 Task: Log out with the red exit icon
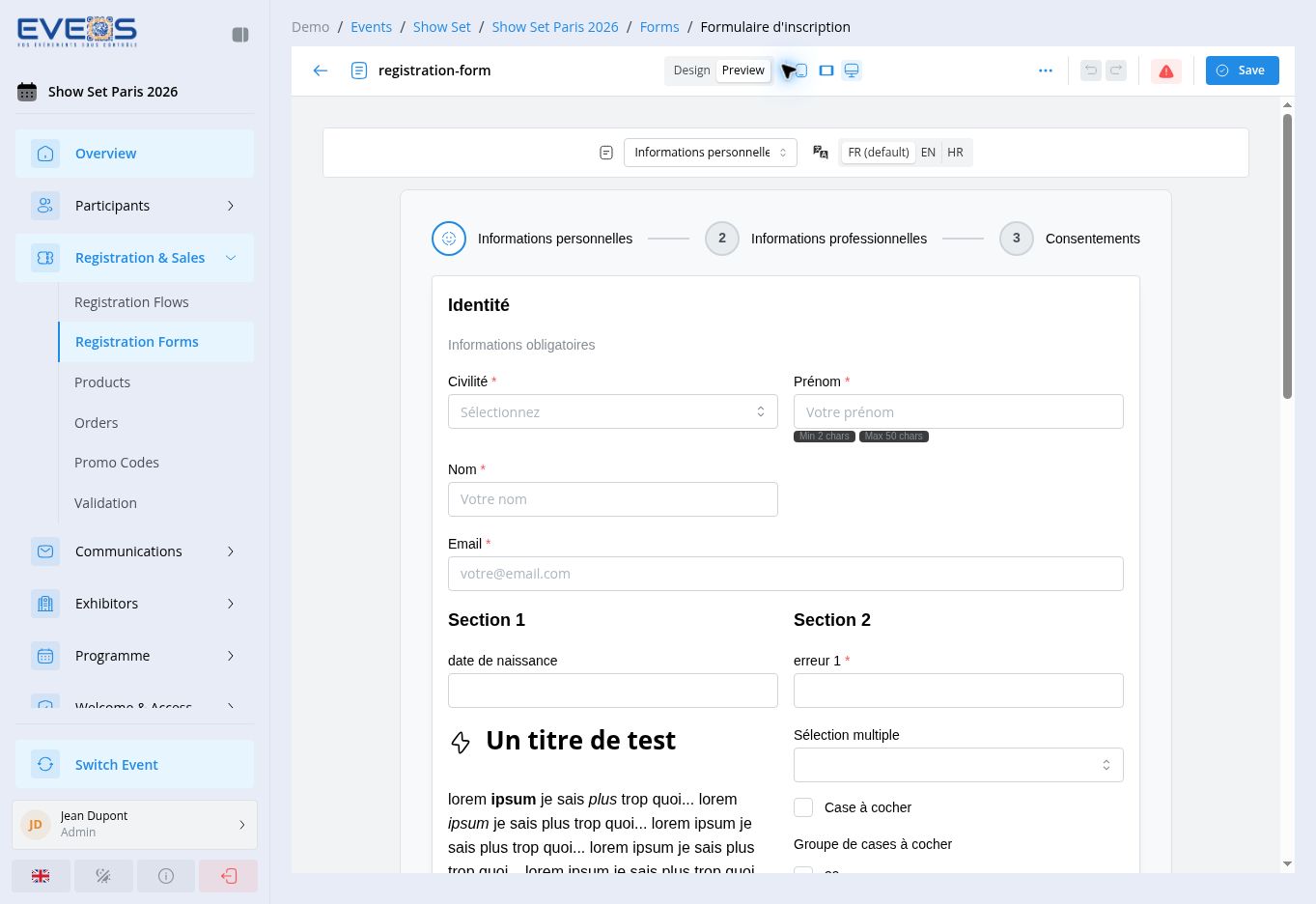[229, 876]
